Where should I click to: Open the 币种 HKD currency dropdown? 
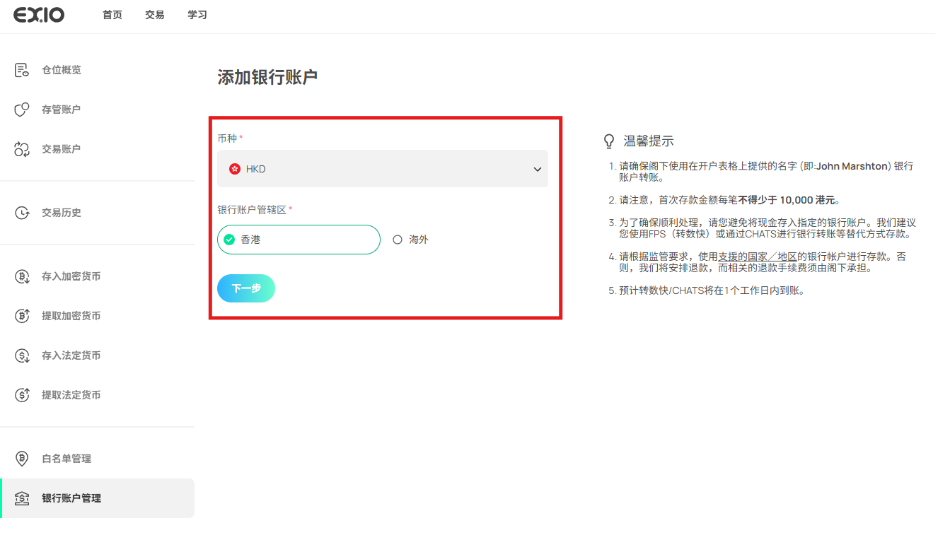382,169
